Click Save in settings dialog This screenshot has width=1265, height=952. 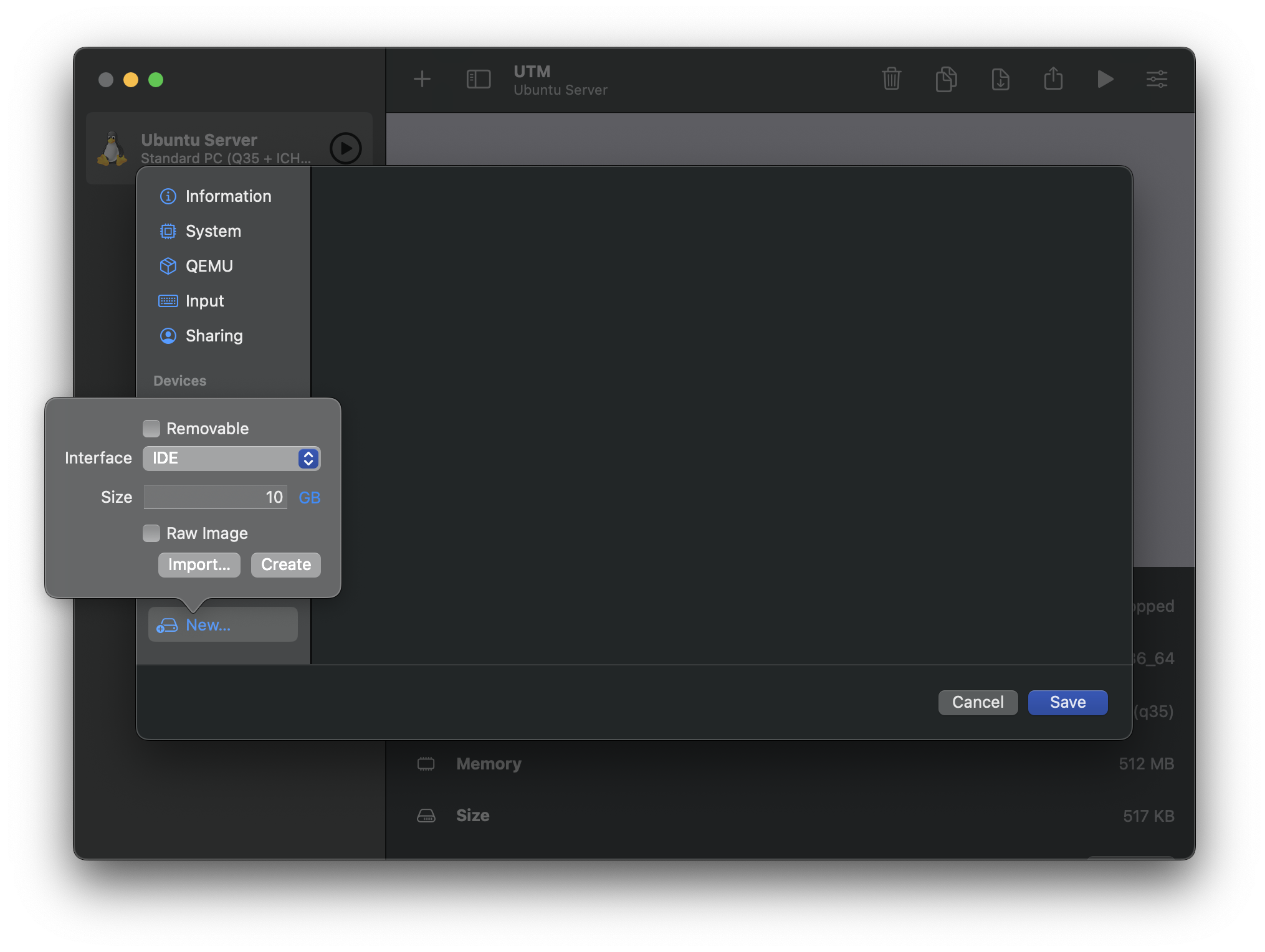tap(1067, 702)
